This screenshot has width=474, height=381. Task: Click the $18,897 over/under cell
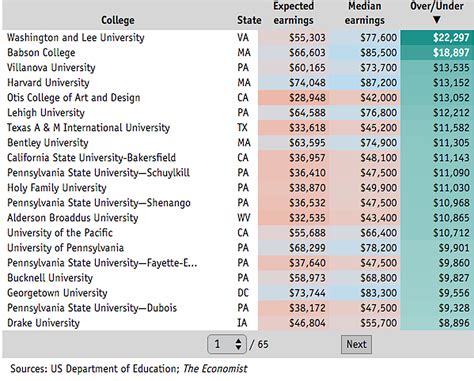[x=437, y=52]
